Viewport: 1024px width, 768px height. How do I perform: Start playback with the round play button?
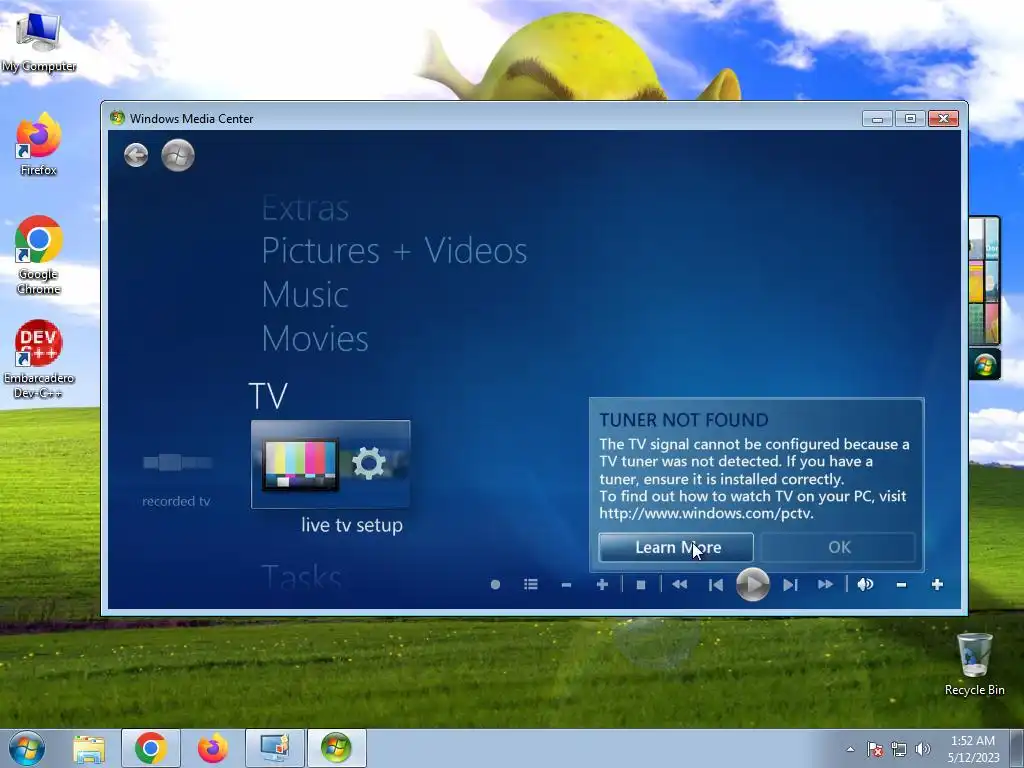coord(752,584)
